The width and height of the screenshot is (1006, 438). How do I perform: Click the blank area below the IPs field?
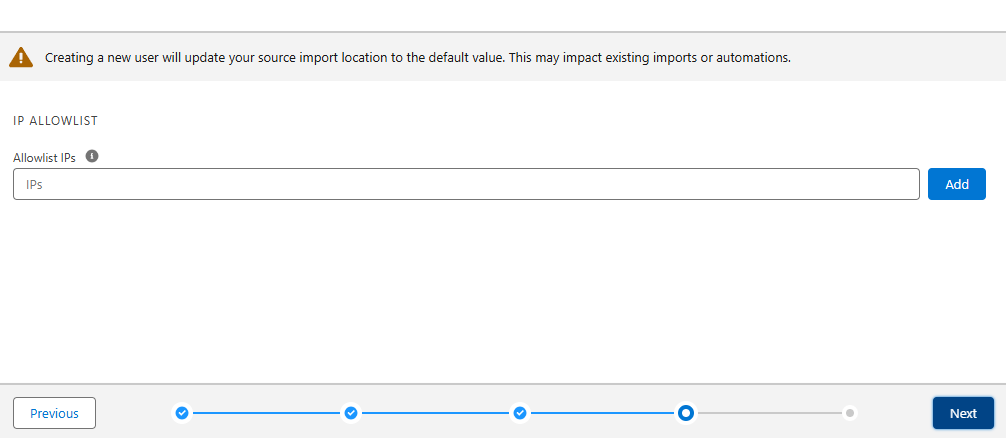pyautogui.click(x=466, y=290)
